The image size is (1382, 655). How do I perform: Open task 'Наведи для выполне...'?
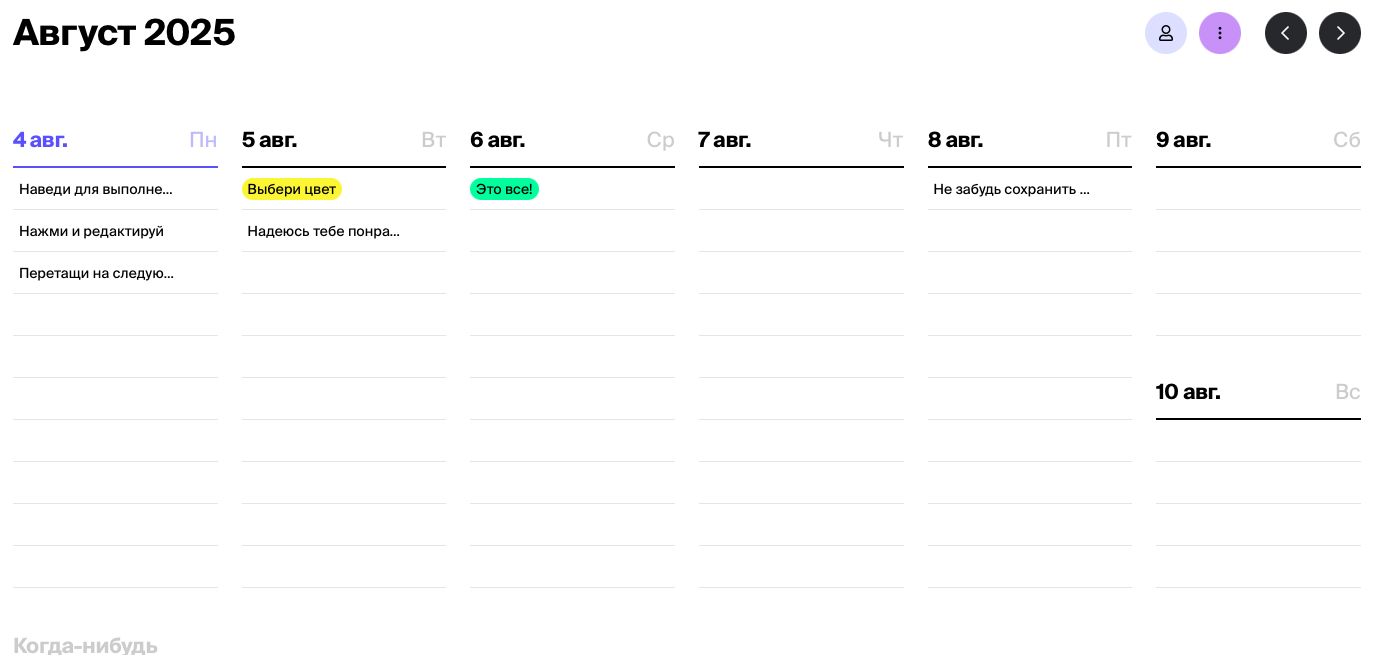click(96, 189)
